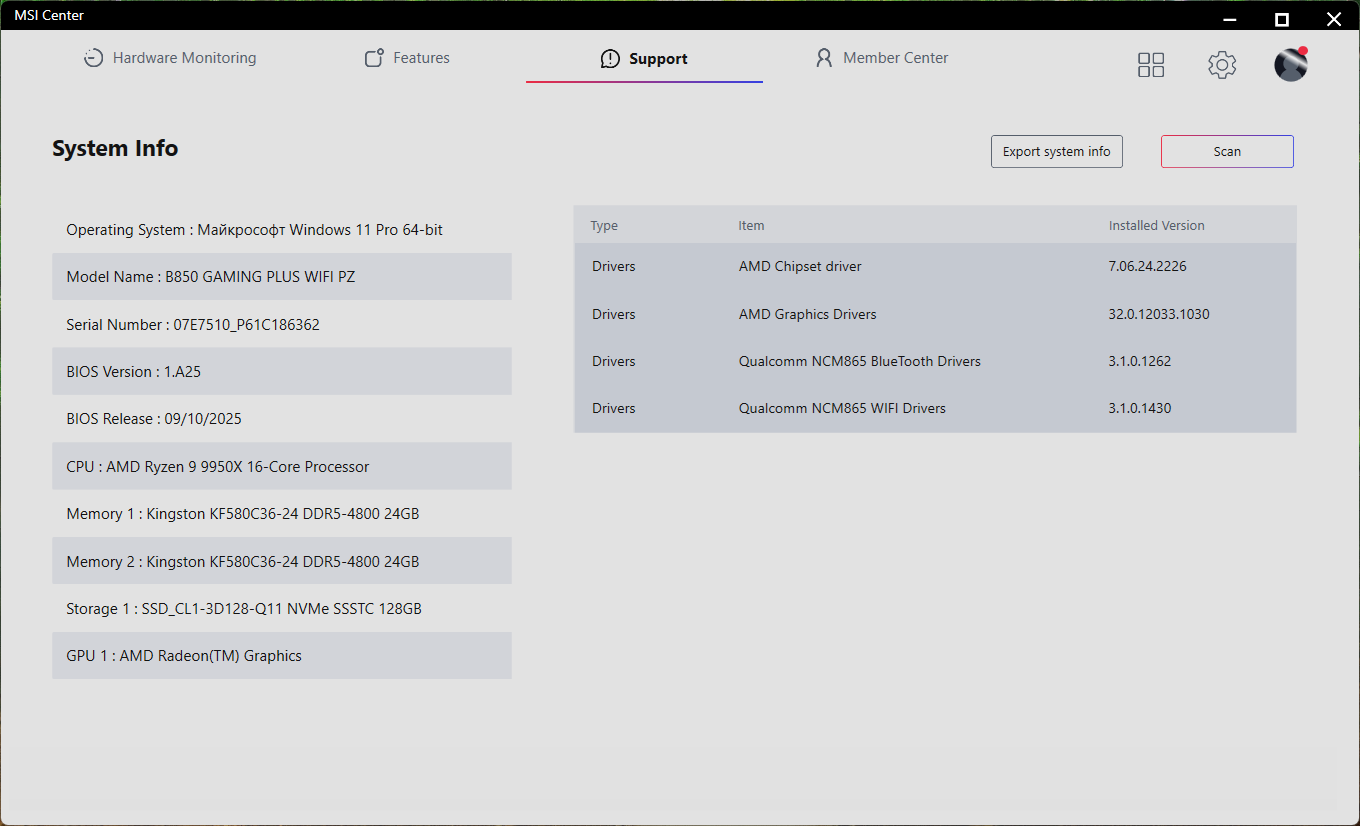Open the user profile avatar
The height and width of the screenshot is (826, 1360).
point(1291,64)
